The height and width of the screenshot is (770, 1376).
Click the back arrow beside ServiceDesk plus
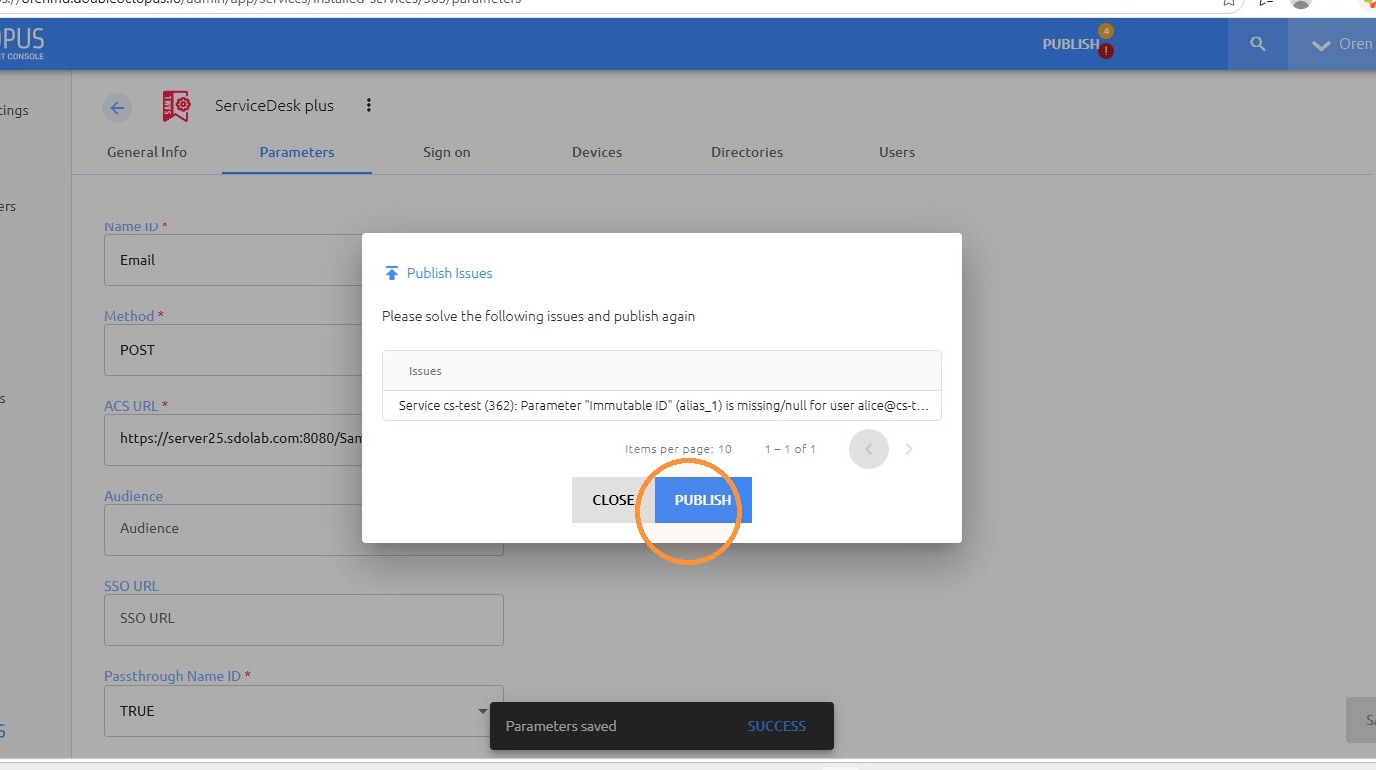117,108
